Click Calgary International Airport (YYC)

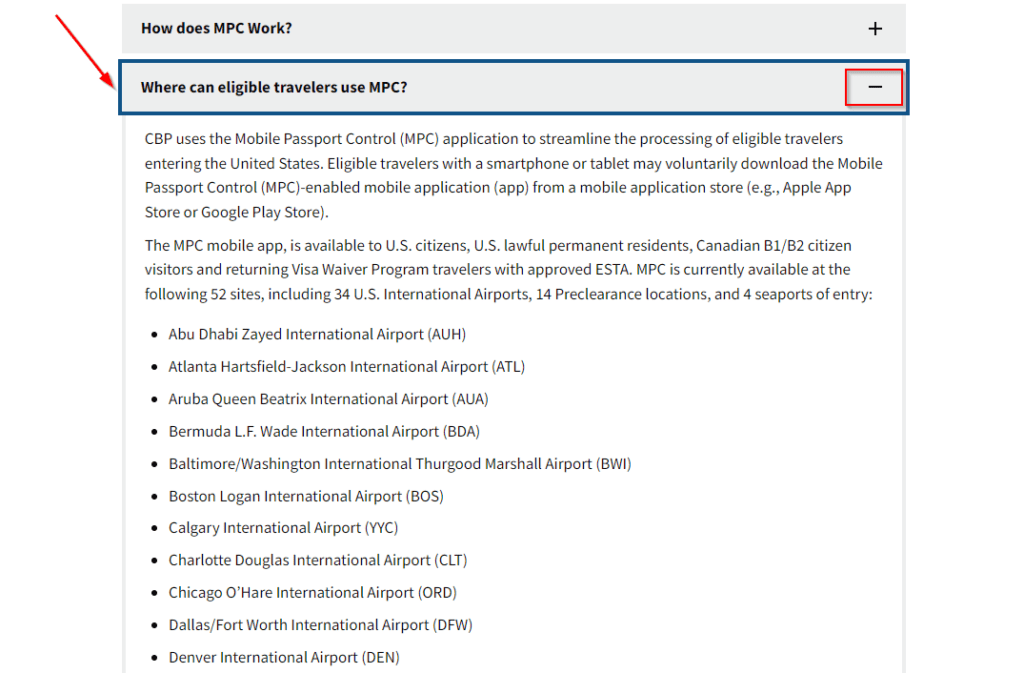point(282,528)
